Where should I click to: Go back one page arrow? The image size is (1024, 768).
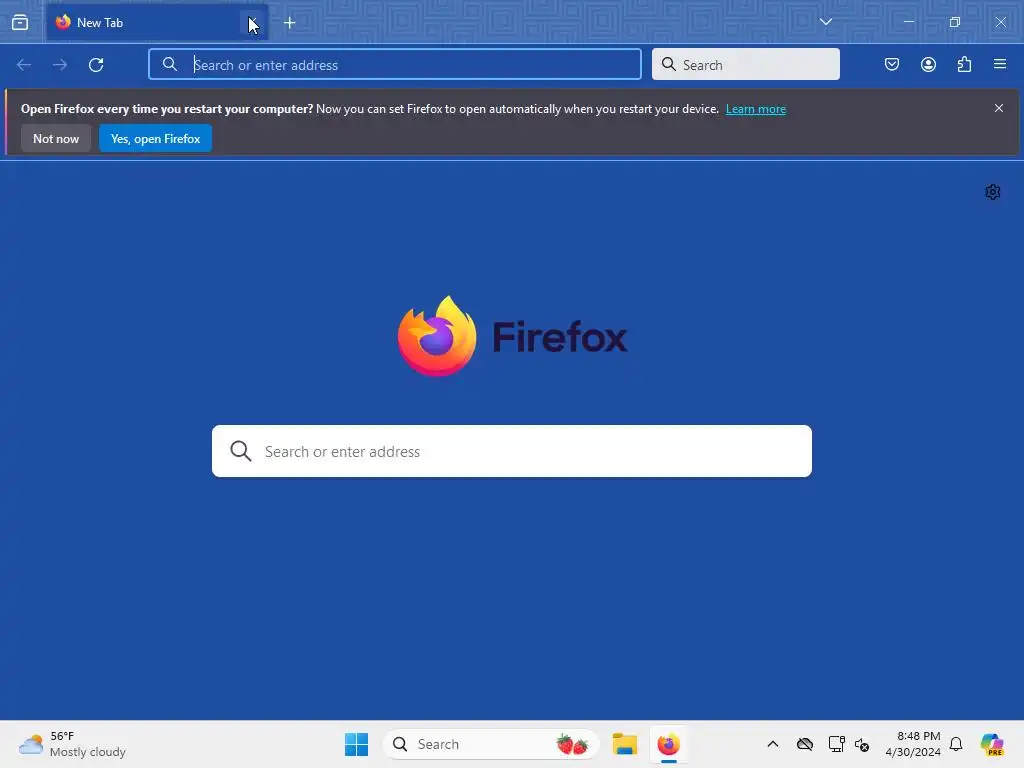pyautogui.click(x=24, y=65)
